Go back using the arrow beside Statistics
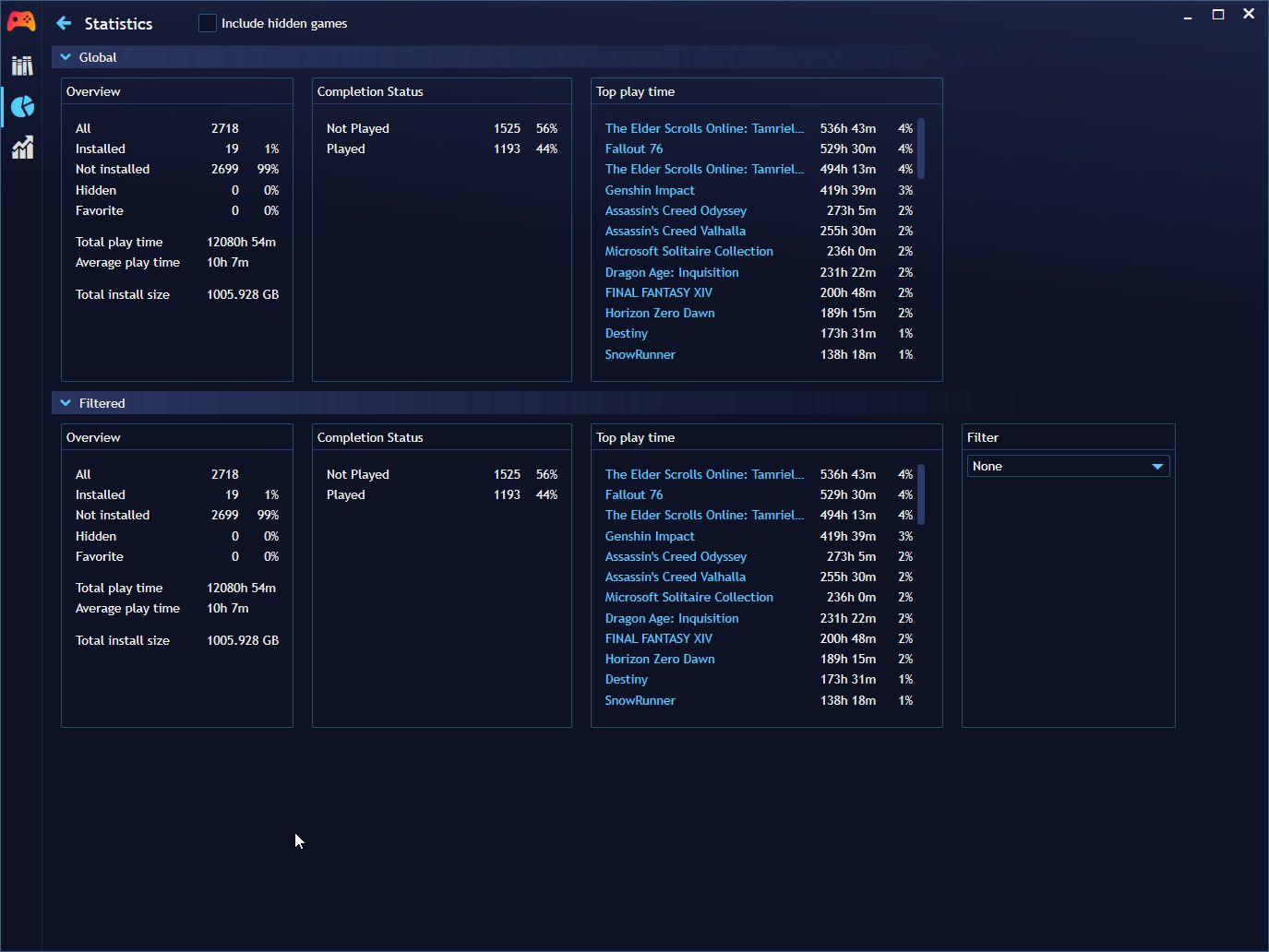 (x=64, y=23)
